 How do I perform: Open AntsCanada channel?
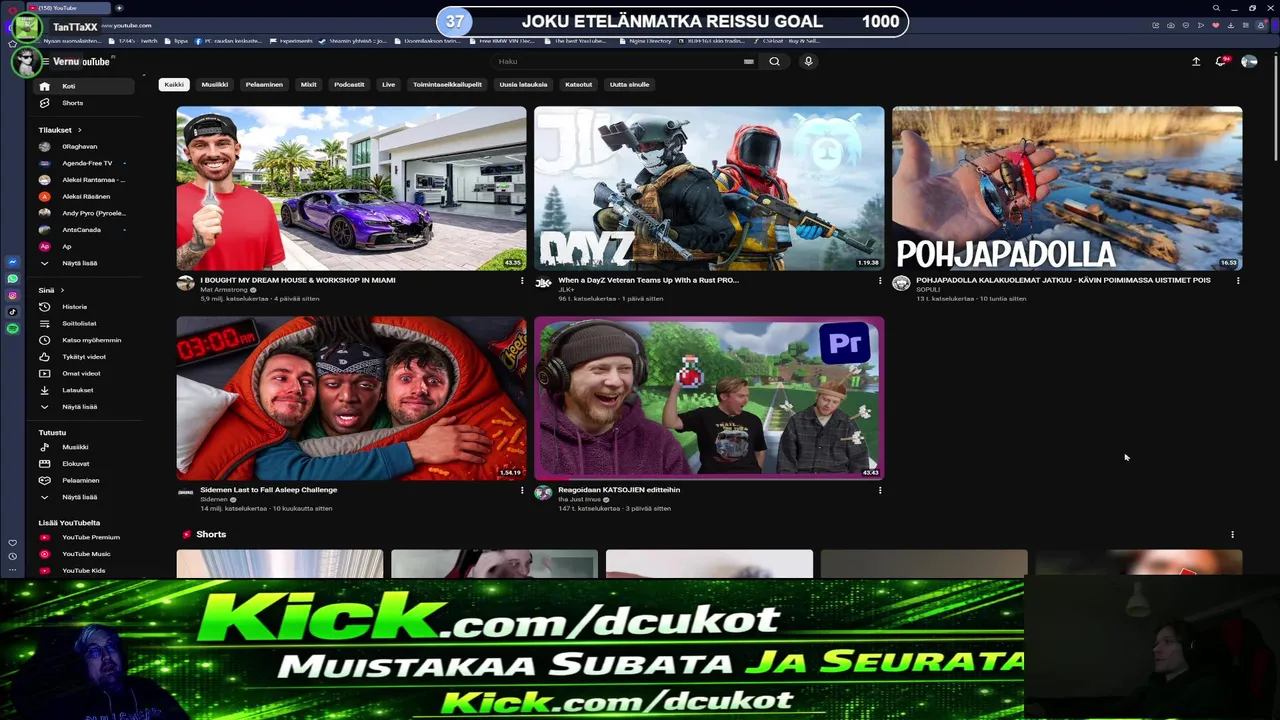[x=85, y=230]
